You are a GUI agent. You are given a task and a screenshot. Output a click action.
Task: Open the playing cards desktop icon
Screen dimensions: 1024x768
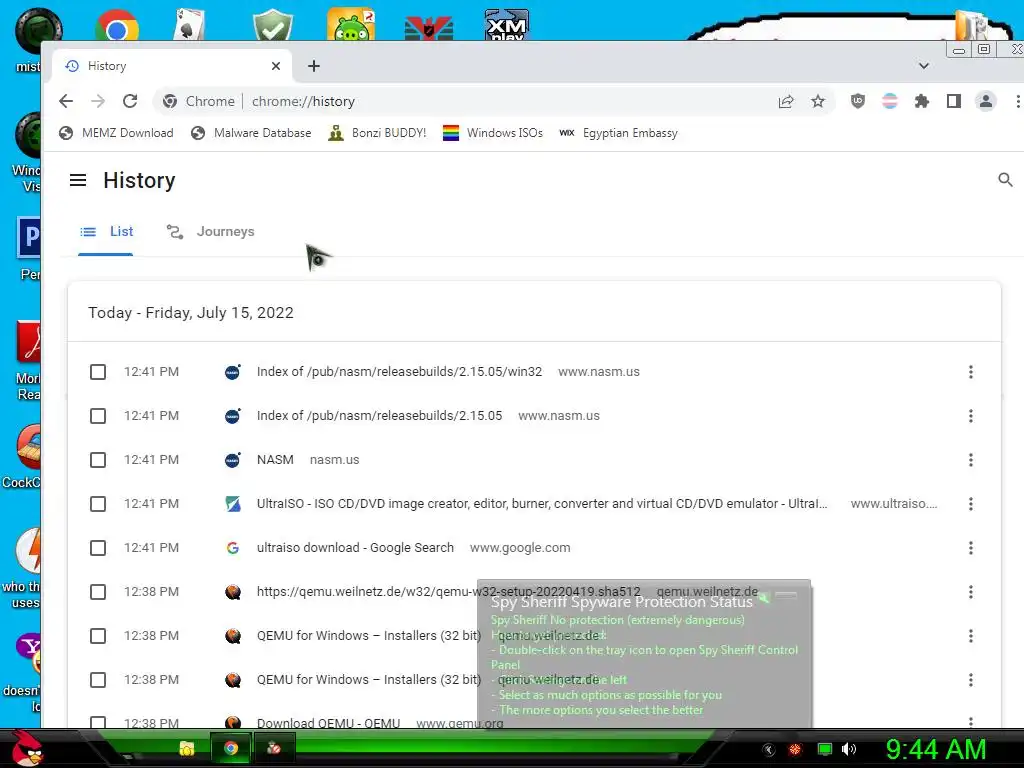[189, 26]
